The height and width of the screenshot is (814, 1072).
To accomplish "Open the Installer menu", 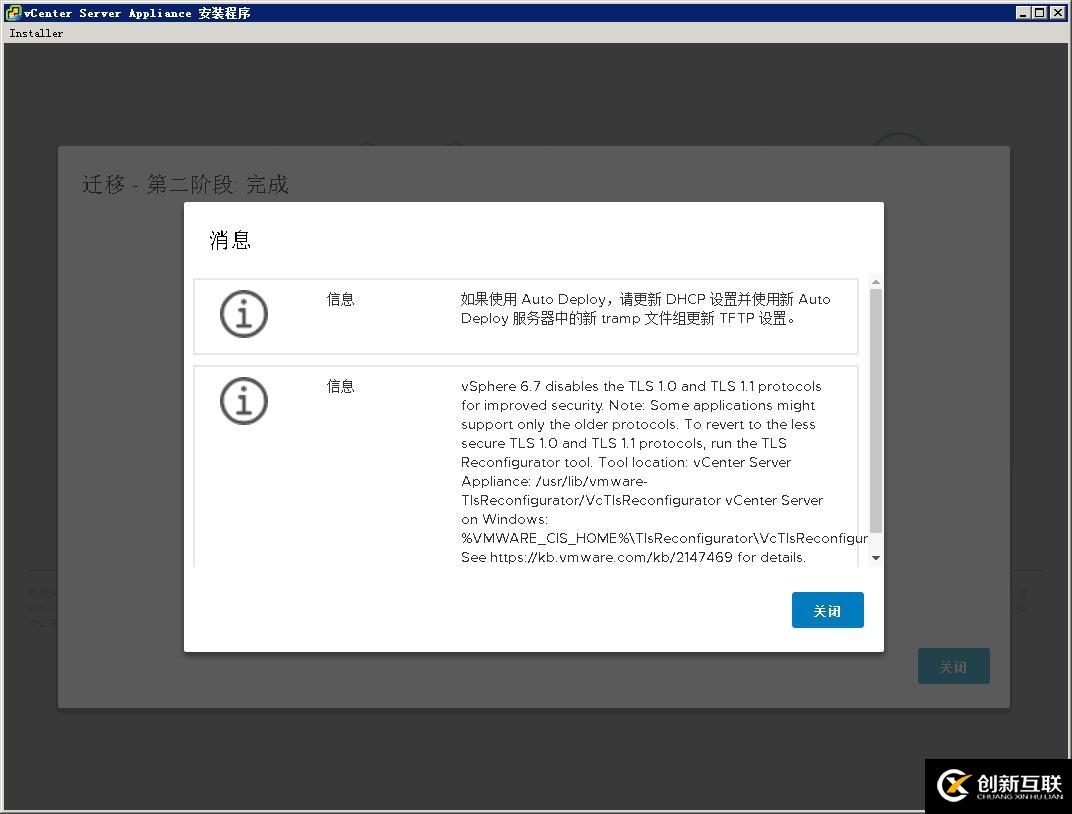I will (36, 33).
